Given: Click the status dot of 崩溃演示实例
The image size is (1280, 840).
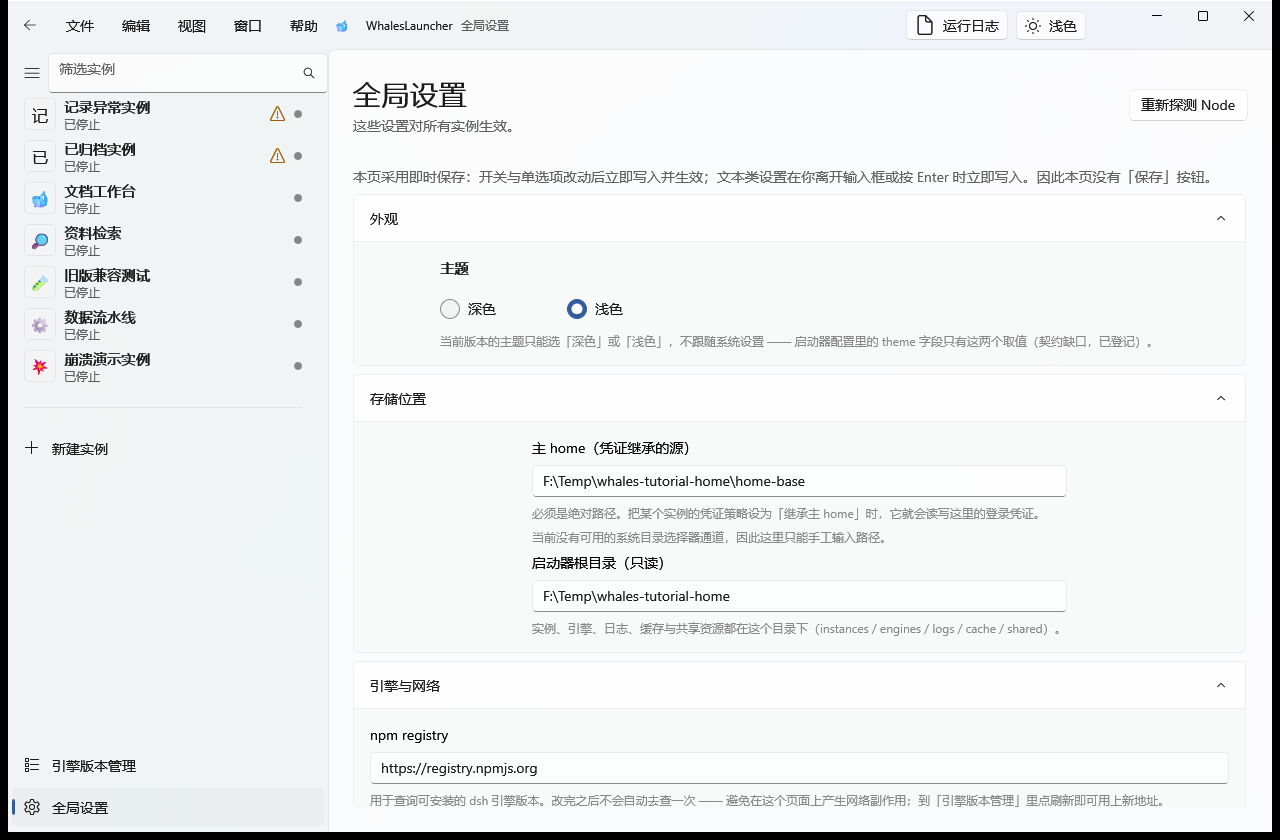Looking at the screenshot, I should point(298,366).
